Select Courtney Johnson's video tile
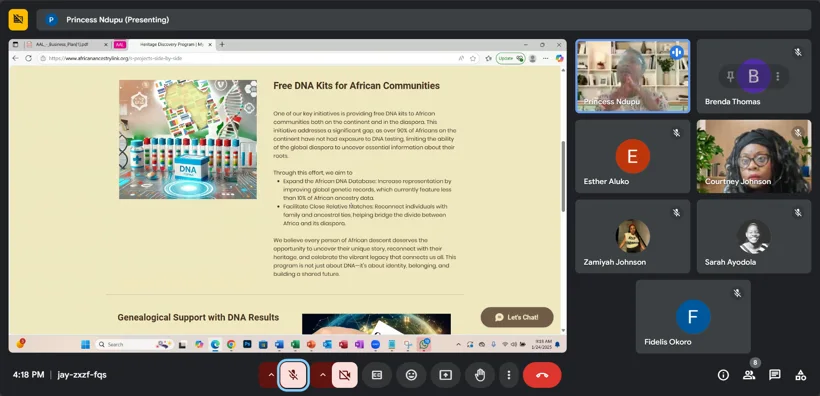Screen dimensions: 820x396 [754, 156]
